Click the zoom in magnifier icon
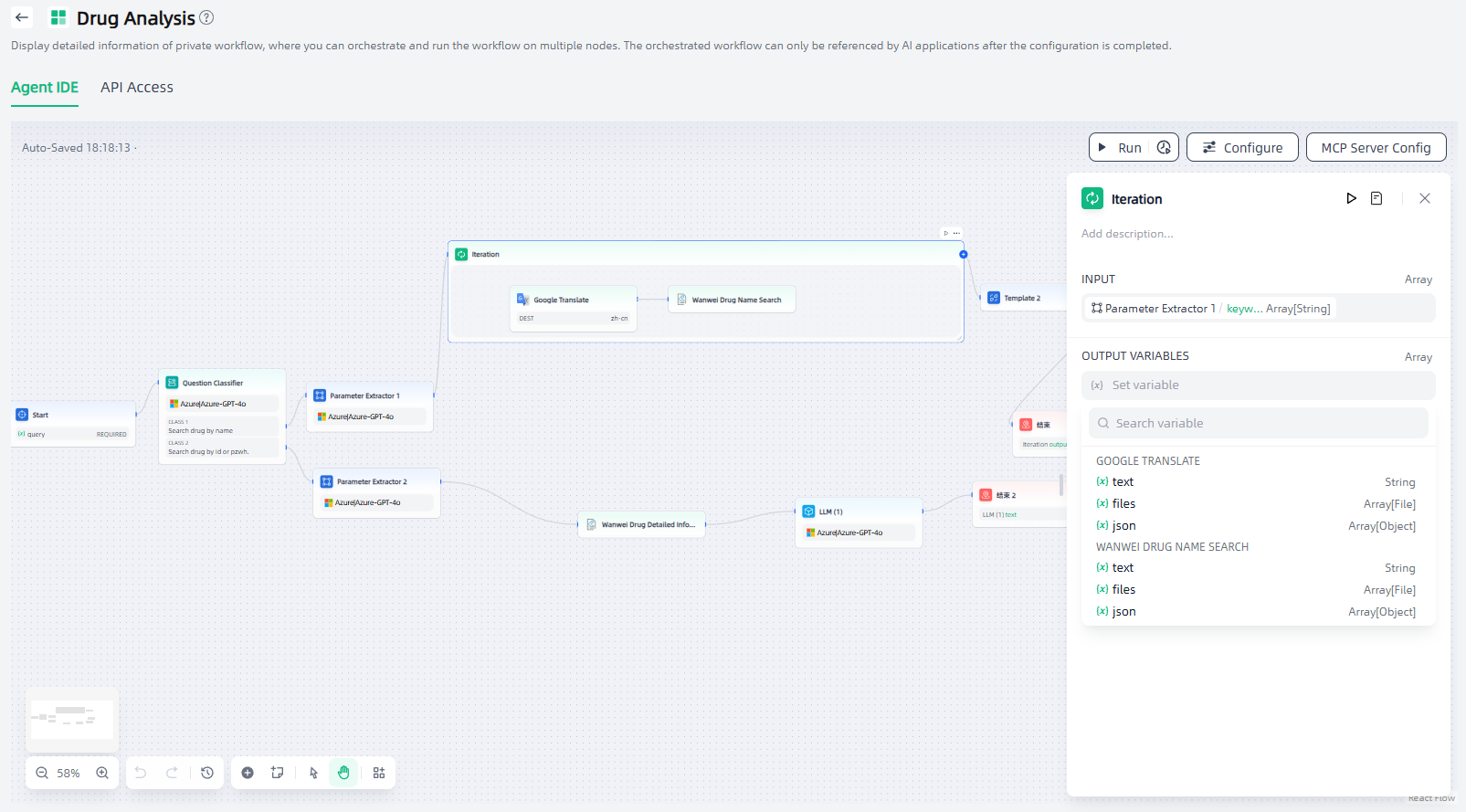The image size is (1466, 812). click(x=102, y=773)
